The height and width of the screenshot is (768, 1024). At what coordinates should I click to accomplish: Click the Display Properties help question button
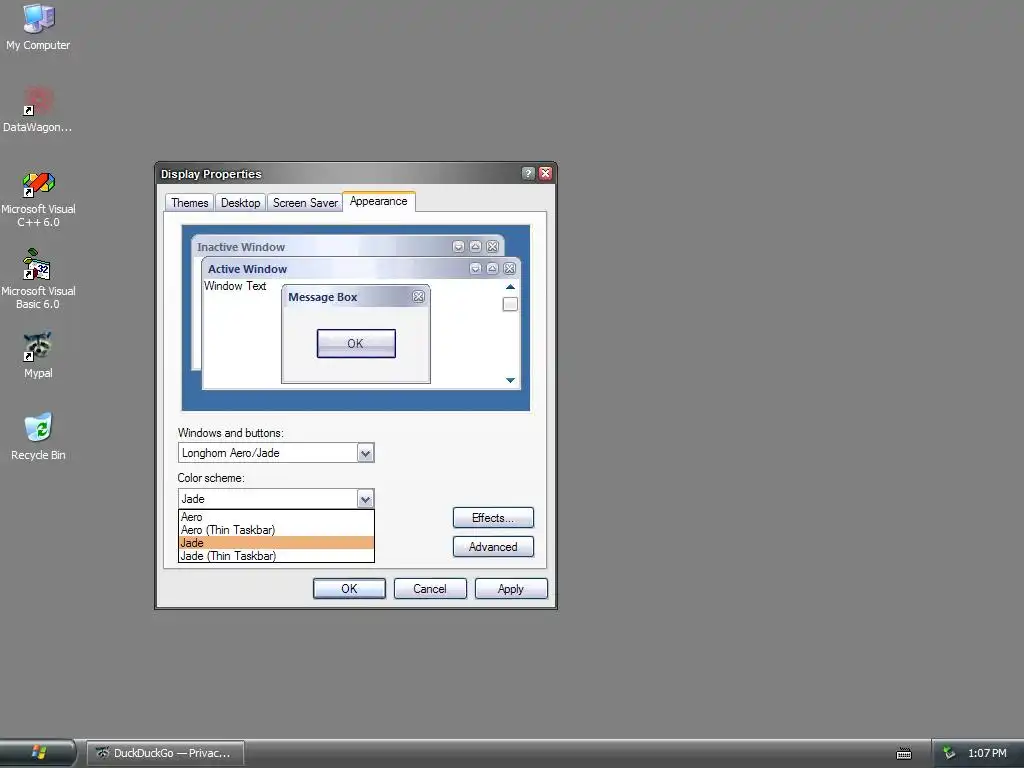(x=528, y=173)
